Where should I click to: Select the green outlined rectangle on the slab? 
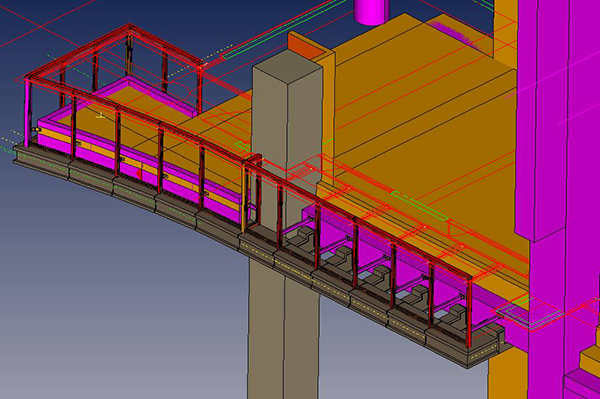419,205
